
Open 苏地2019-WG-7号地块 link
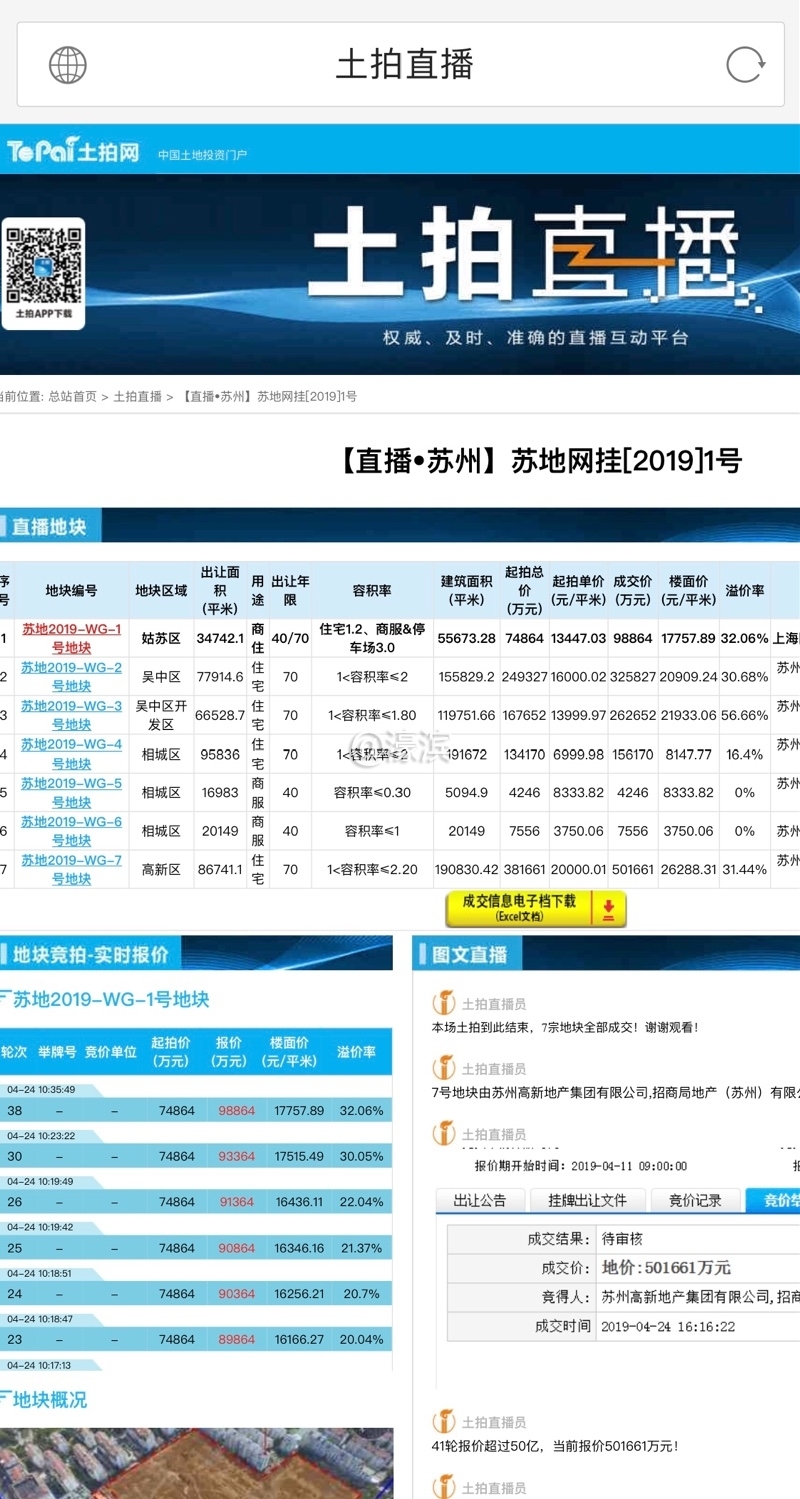[x=71, y=869]
